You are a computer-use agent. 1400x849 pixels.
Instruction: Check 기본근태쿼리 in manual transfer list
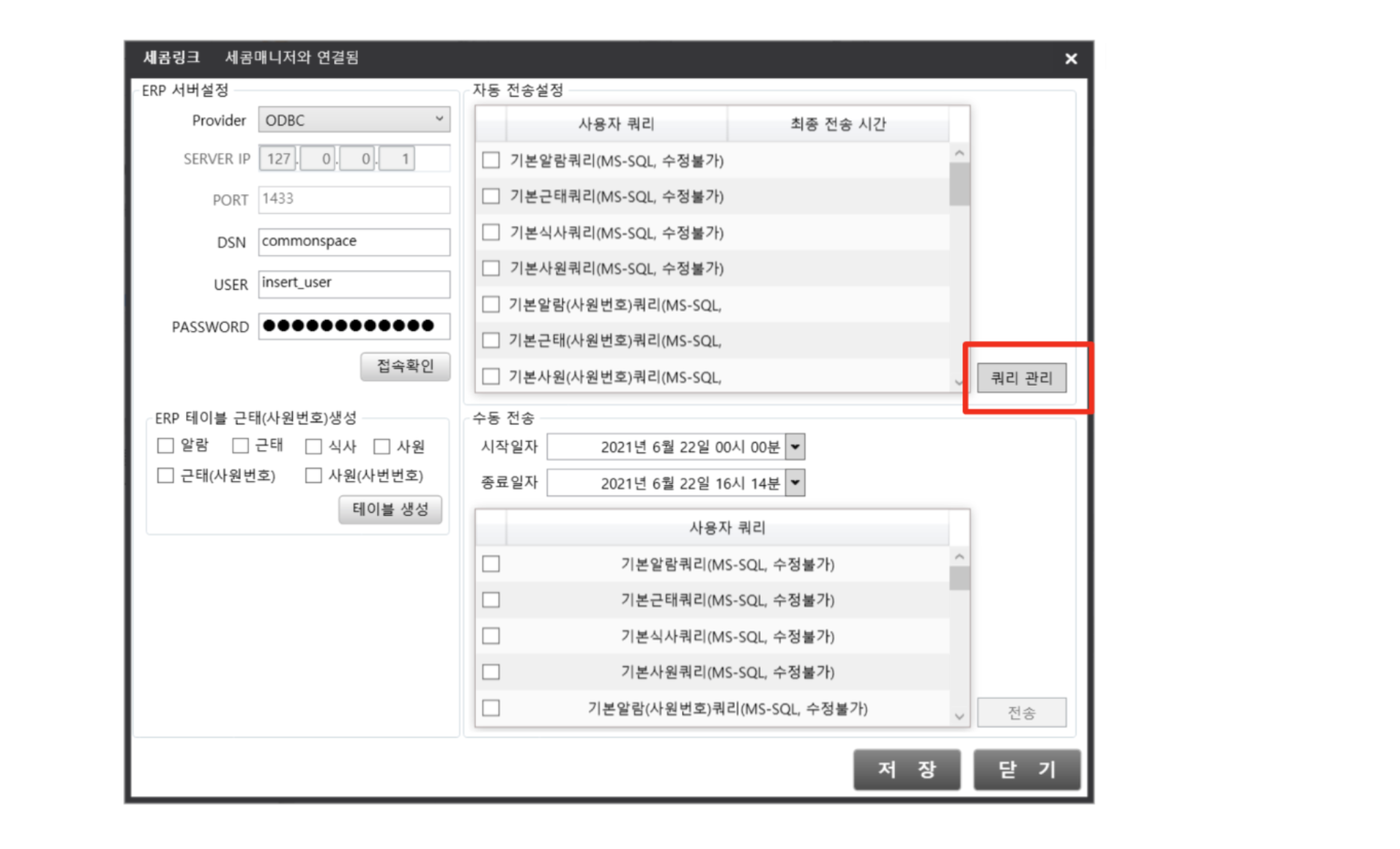point(491,600)
